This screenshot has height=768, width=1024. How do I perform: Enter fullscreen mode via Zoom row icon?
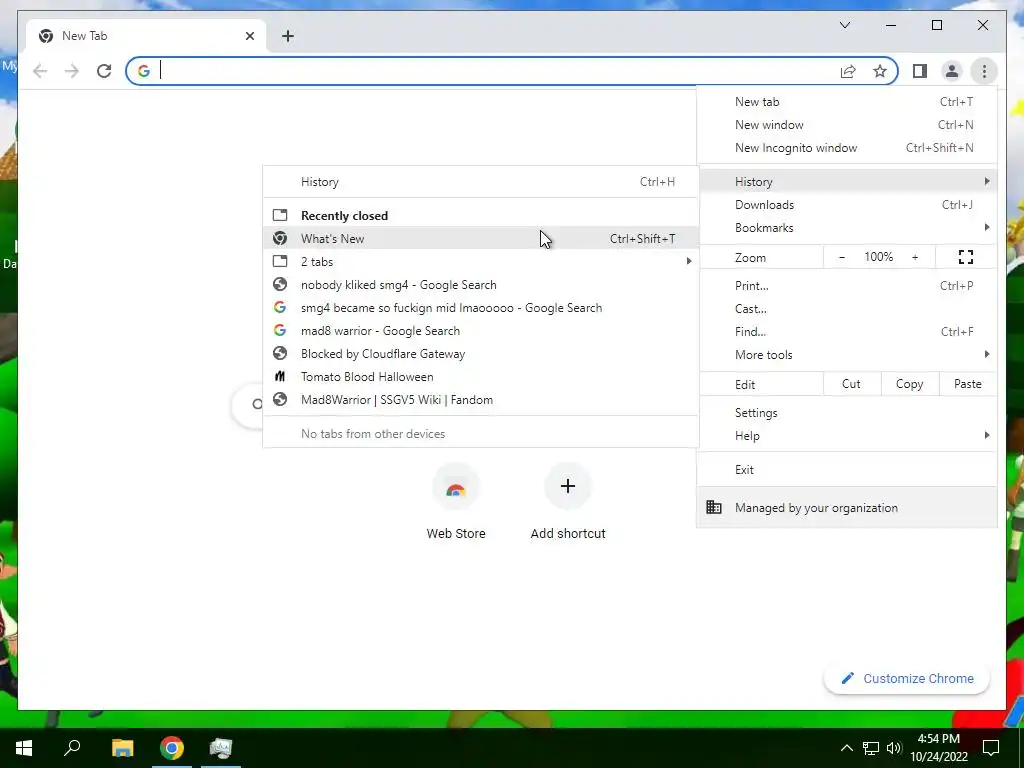[x=965, y=257]
